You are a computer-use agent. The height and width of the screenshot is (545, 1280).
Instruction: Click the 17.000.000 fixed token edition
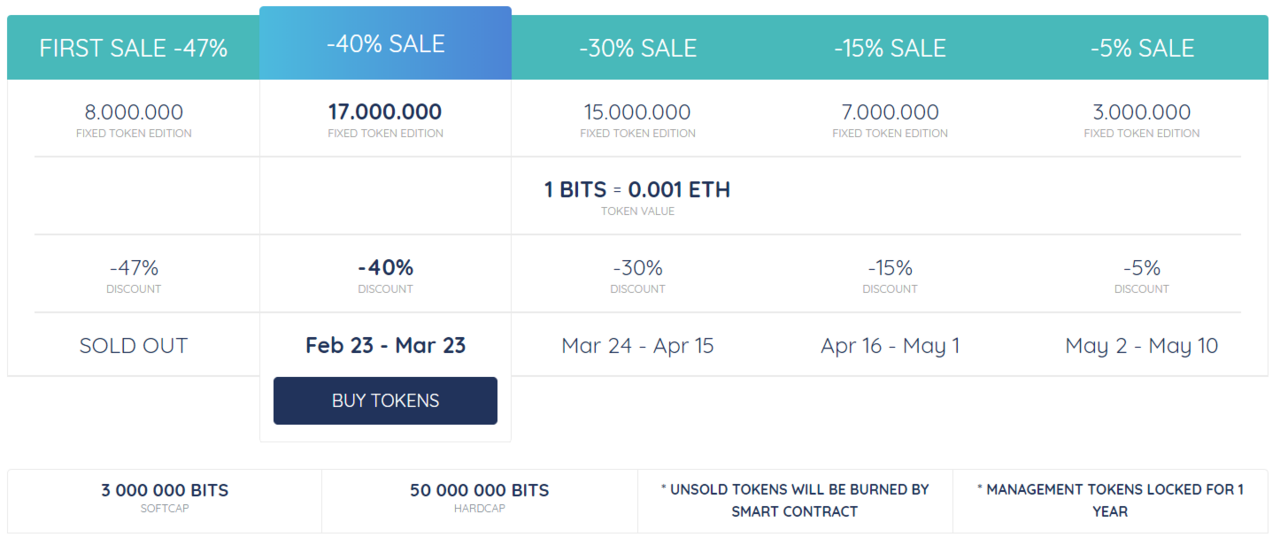(385, 112)
